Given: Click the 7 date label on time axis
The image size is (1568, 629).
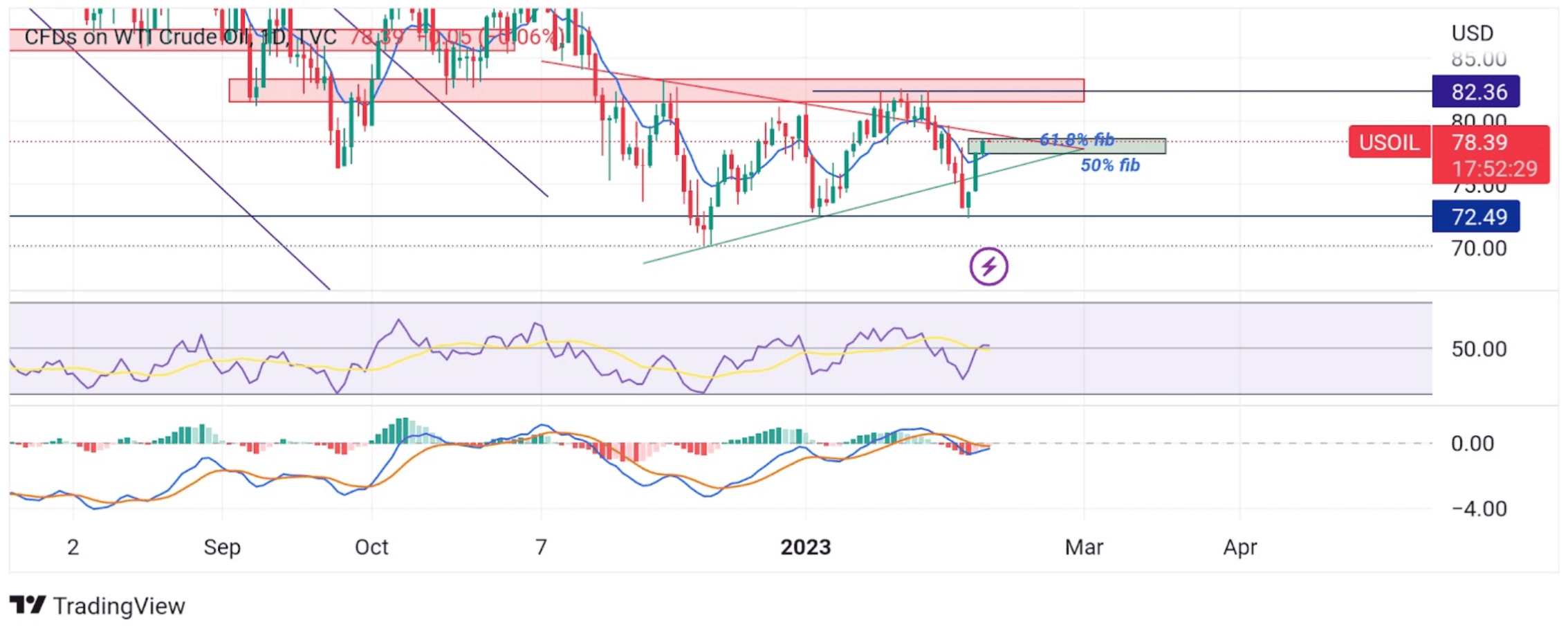Looking at the screenshot, I should 541,547.
